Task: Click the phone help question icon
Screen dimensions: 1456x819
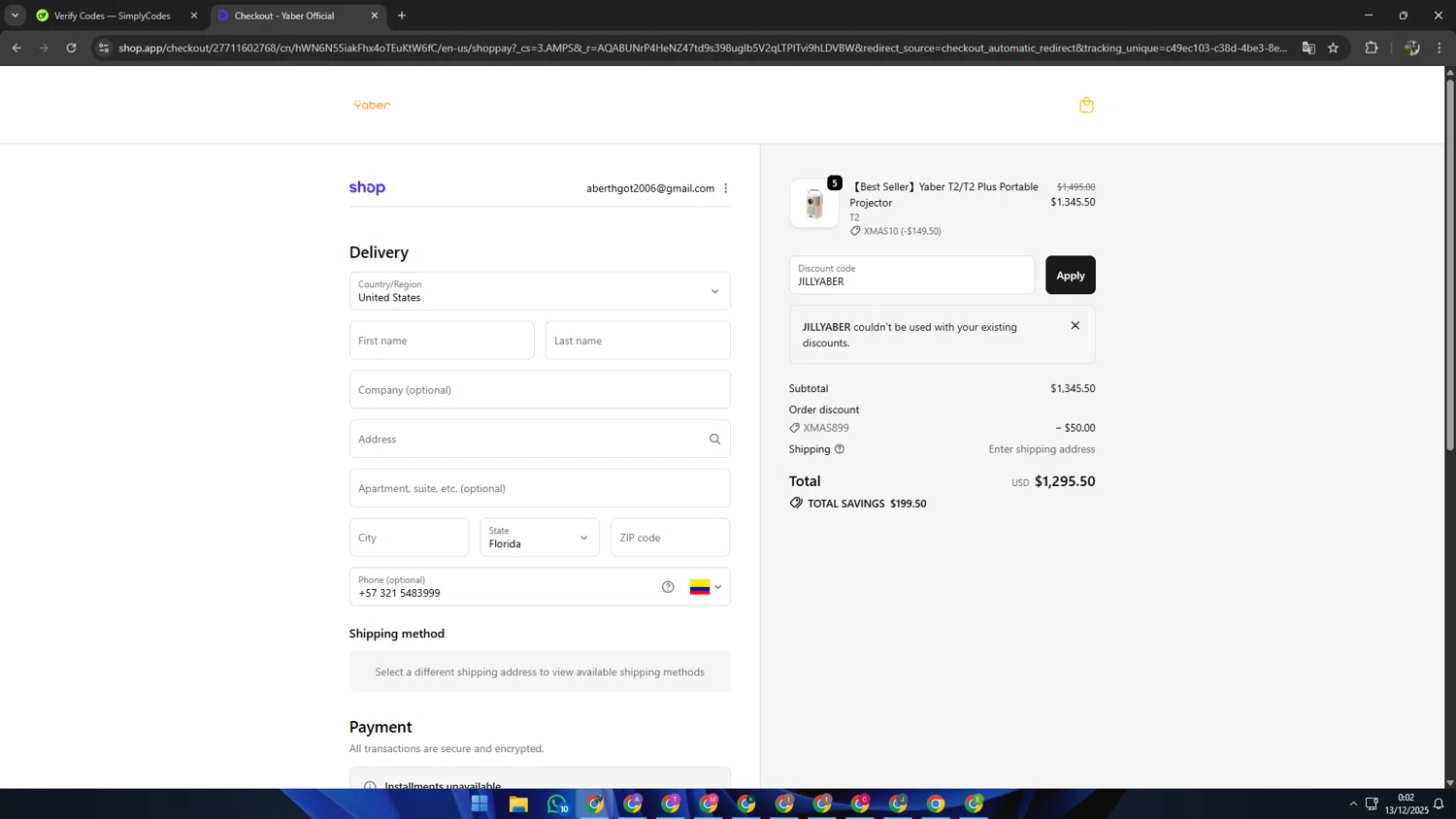Action: (x=668, y=587)
